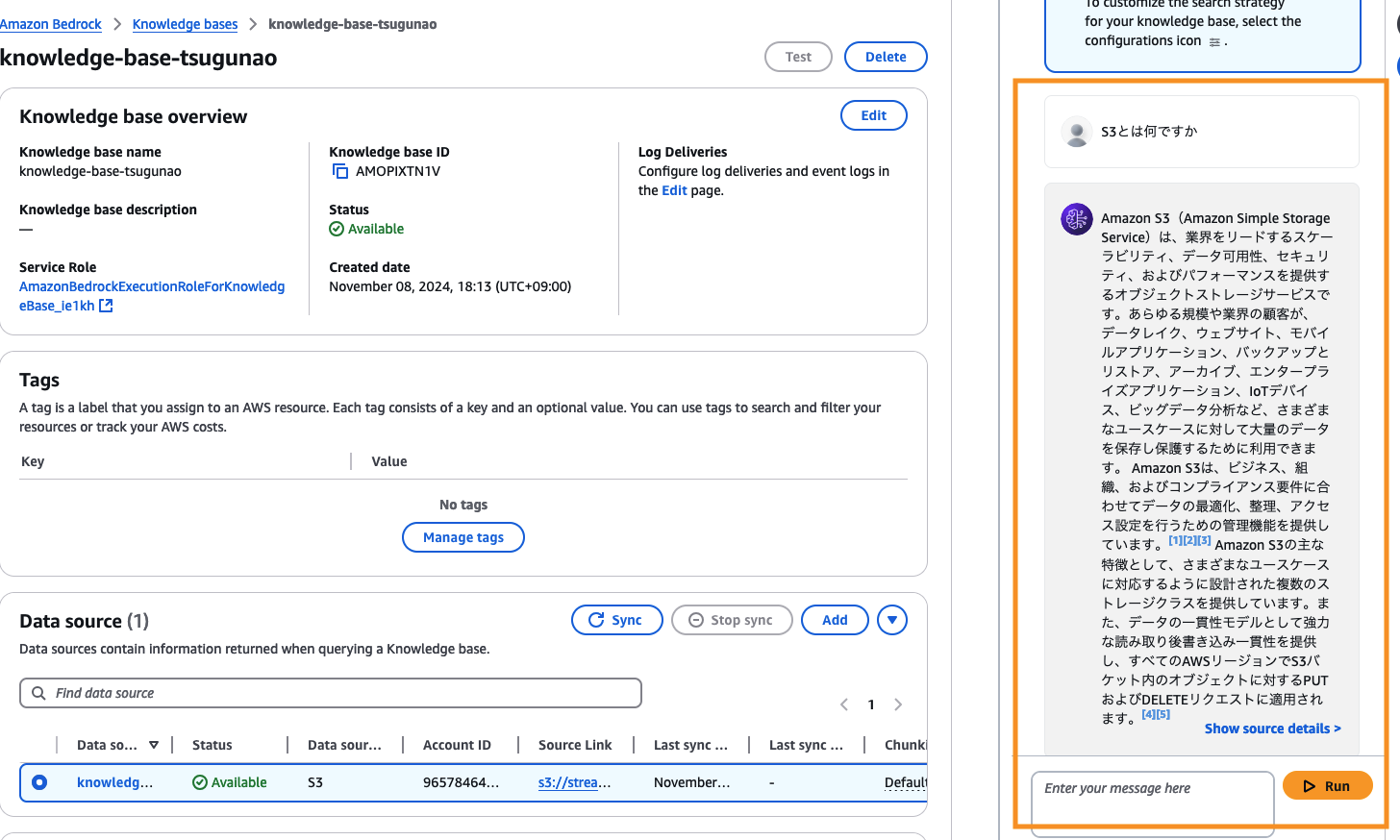Click search magnifier icon in Find data source
The height and width of the screenshot is (840, 1400).
[38, 693]
